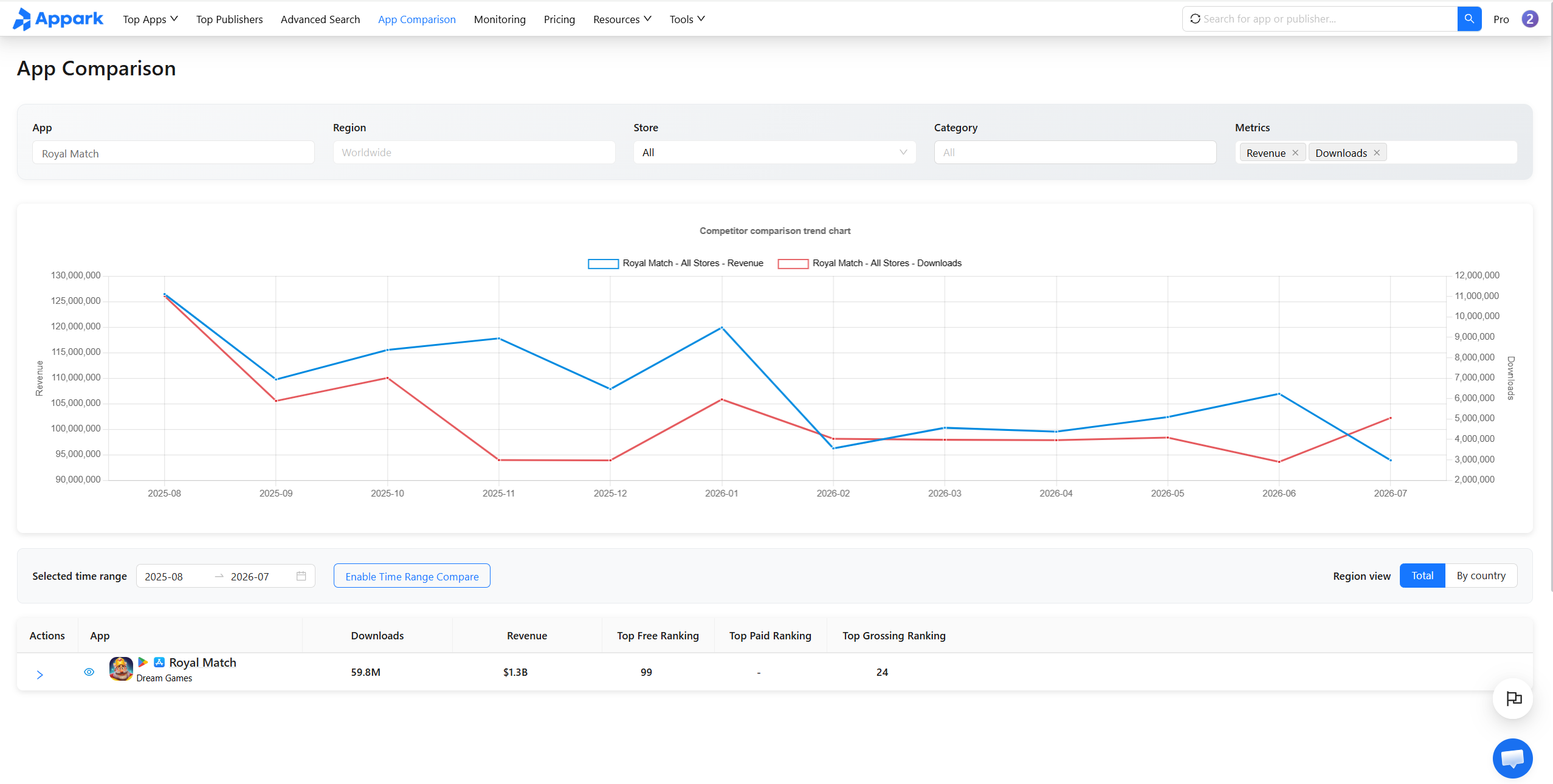The image size is (1553, 784).
Task: Open the Top Apps menu
Action: pyautogui.click(x=150, y=19)
